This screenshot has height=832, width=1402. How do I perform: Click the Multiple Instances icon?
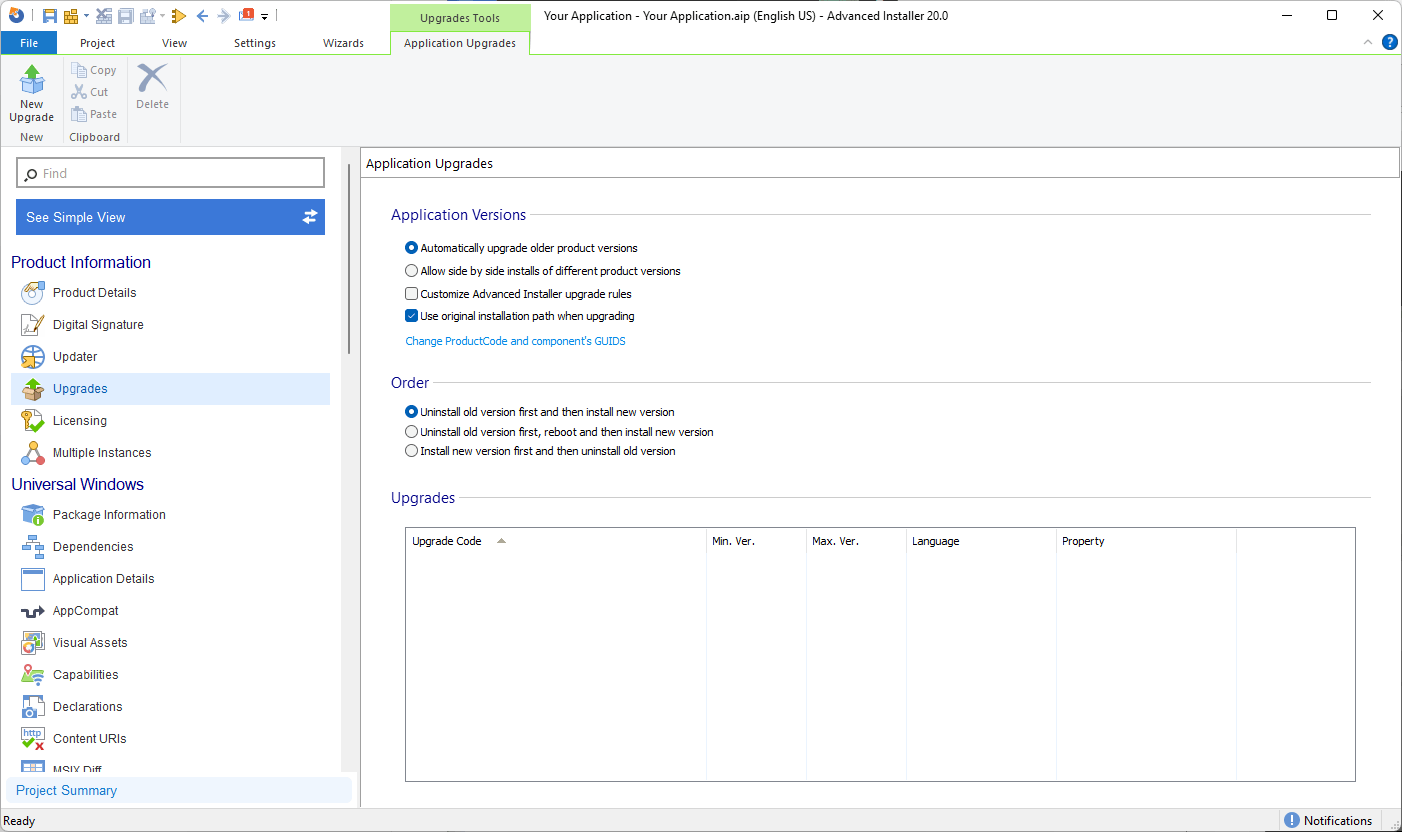(33, 453)
